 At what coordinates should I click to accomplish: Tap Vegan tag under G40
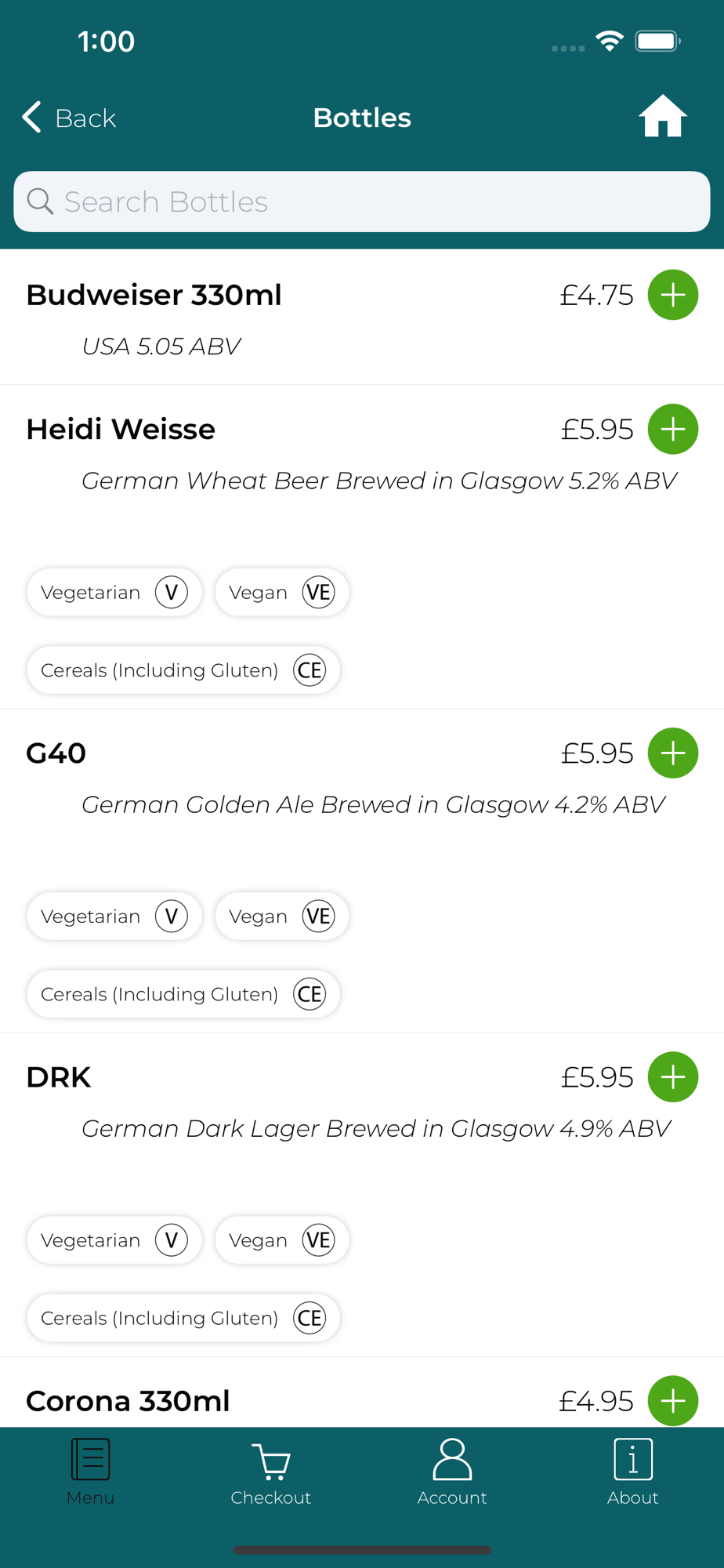coord(281,916)
